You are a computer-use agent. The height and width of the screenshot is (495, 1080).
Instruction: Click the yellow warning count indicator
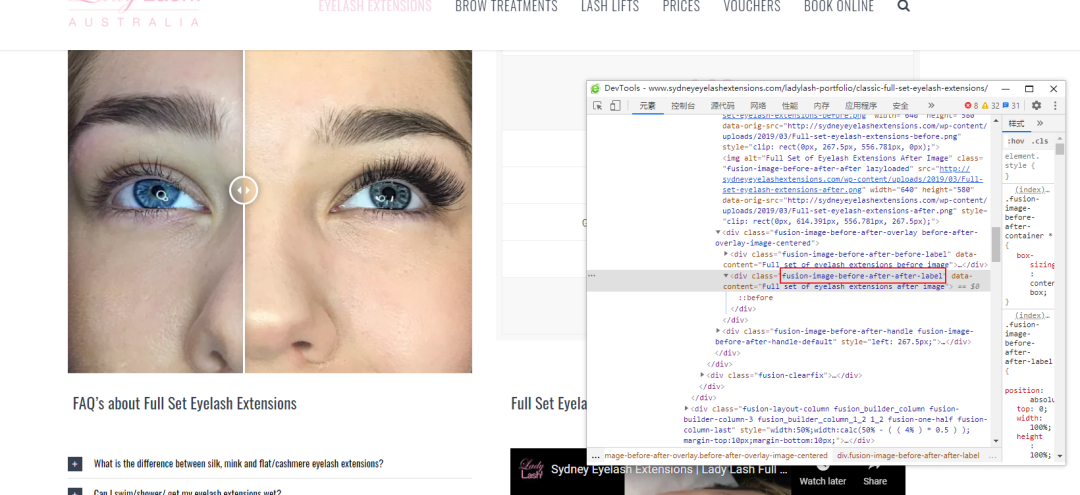pos(991,105)
